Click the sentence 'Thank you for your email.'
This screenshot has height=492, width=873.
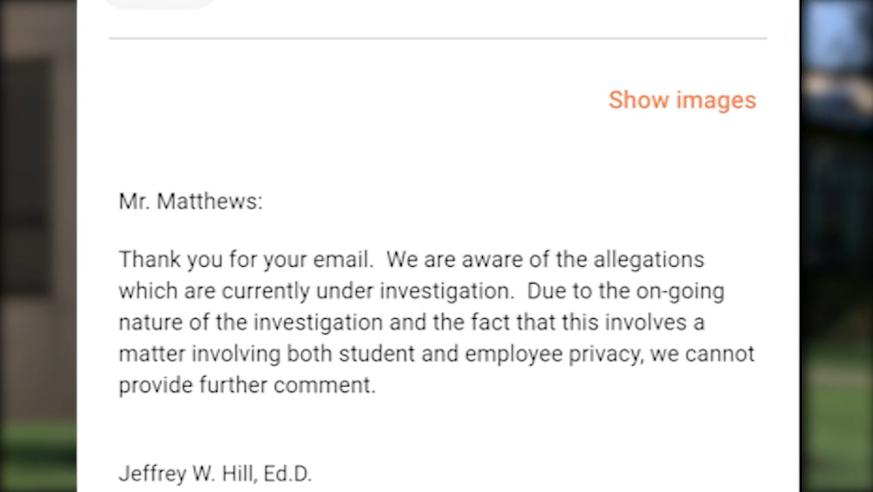(246, 260)
